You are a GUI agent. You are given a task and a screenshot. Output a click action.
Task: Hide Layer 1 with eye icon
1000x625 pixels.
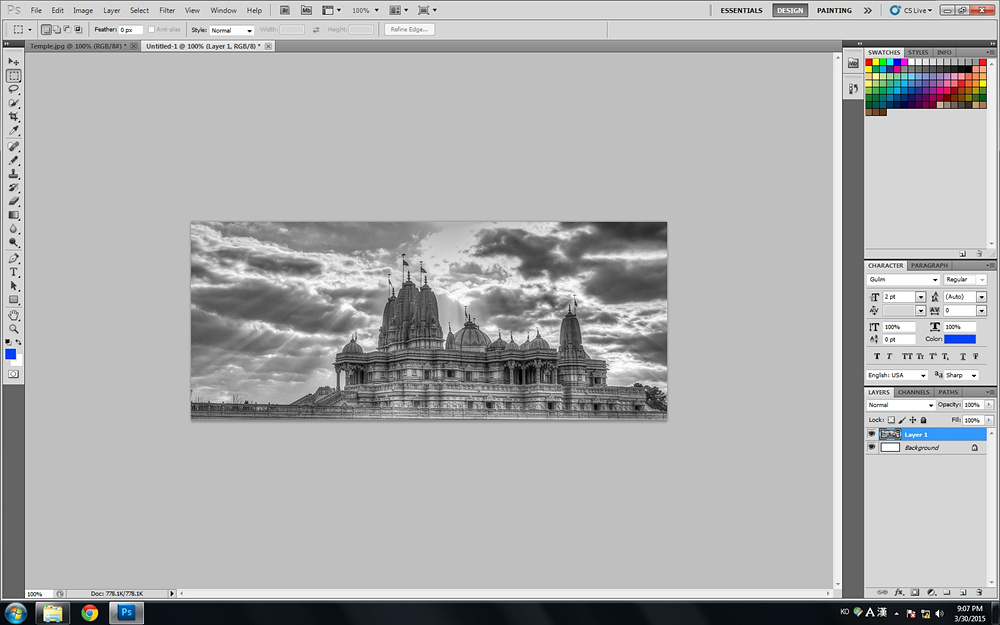click(871, 435)
